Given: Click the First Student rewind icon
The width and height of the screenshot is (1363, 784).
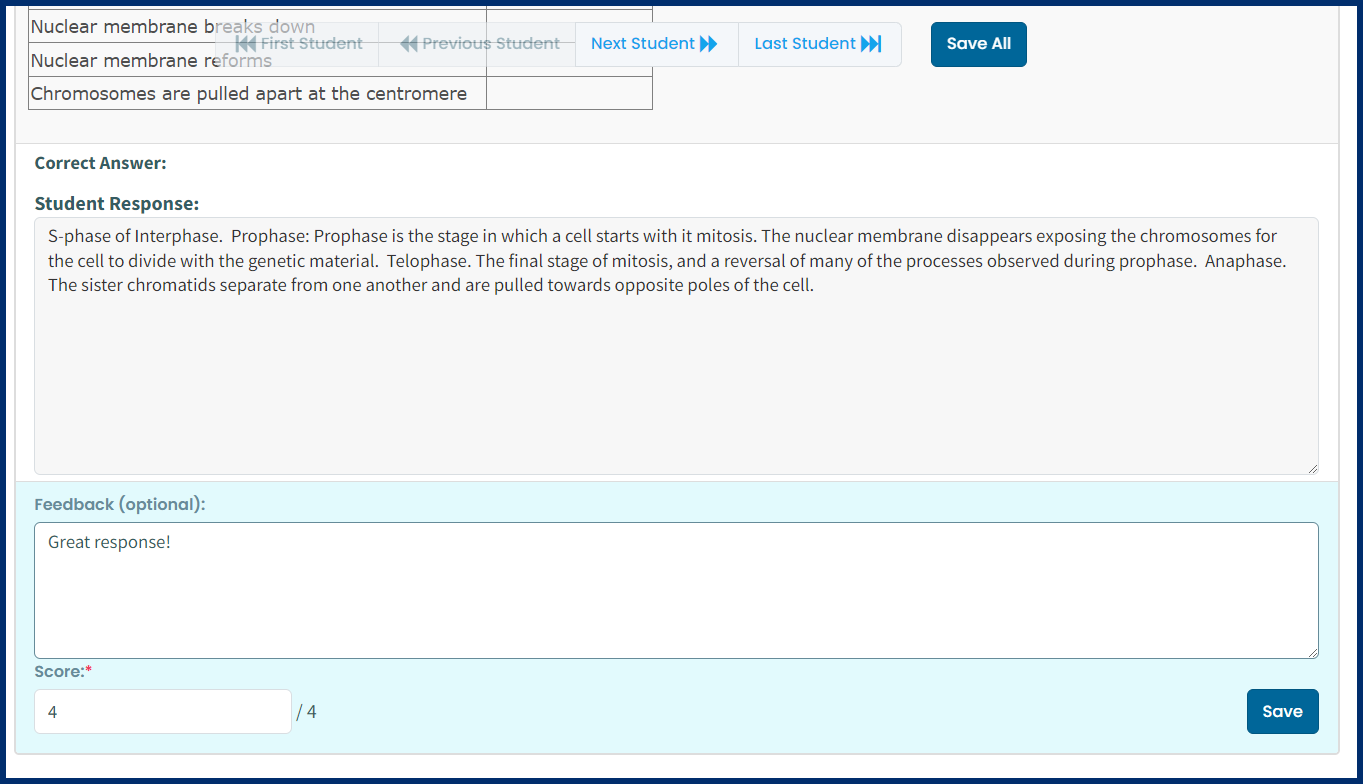Looking at the screenshot, I should click(244, 43).
